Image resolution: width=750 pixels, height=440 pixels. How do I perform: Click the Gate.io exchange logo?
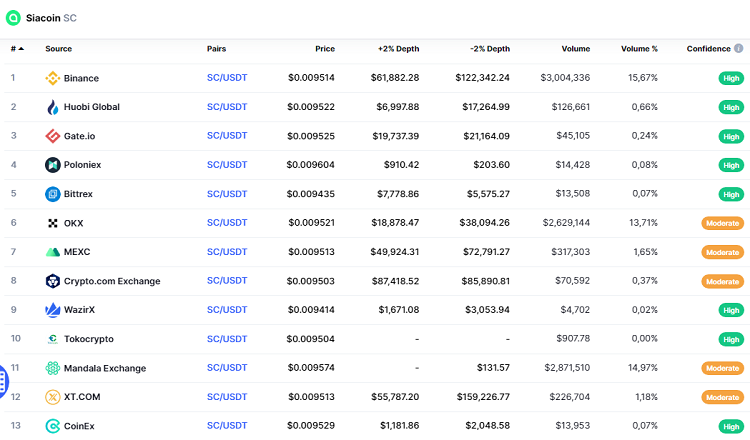53,136
